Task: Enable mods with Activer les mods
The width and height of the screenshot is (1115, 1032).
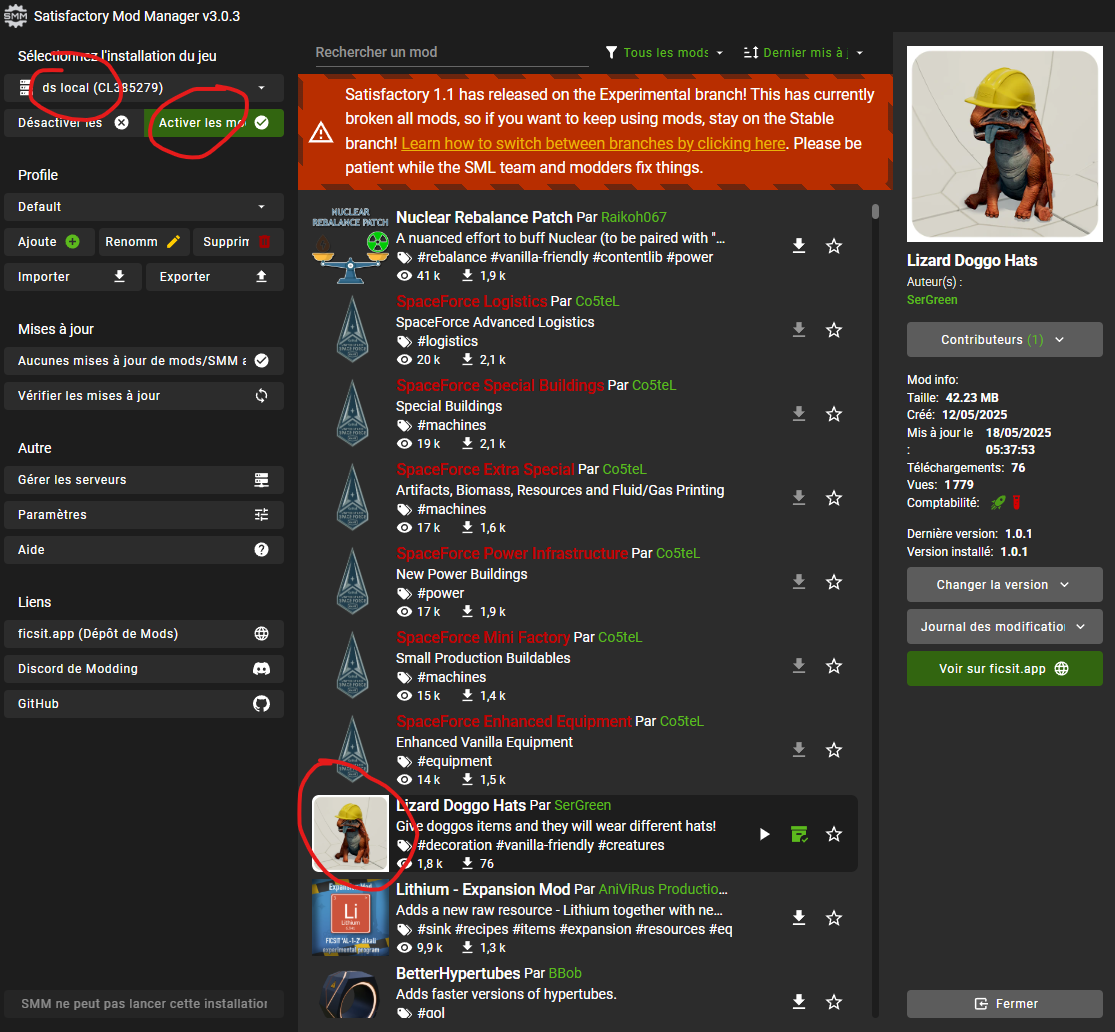Action: [213, 122]
